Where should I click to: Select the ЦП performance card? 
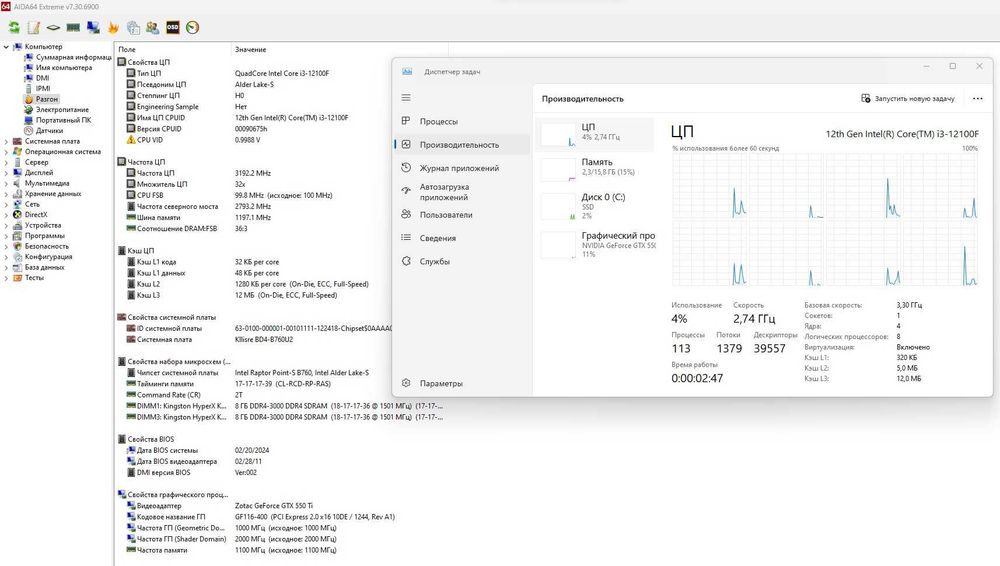click(595, 134)
